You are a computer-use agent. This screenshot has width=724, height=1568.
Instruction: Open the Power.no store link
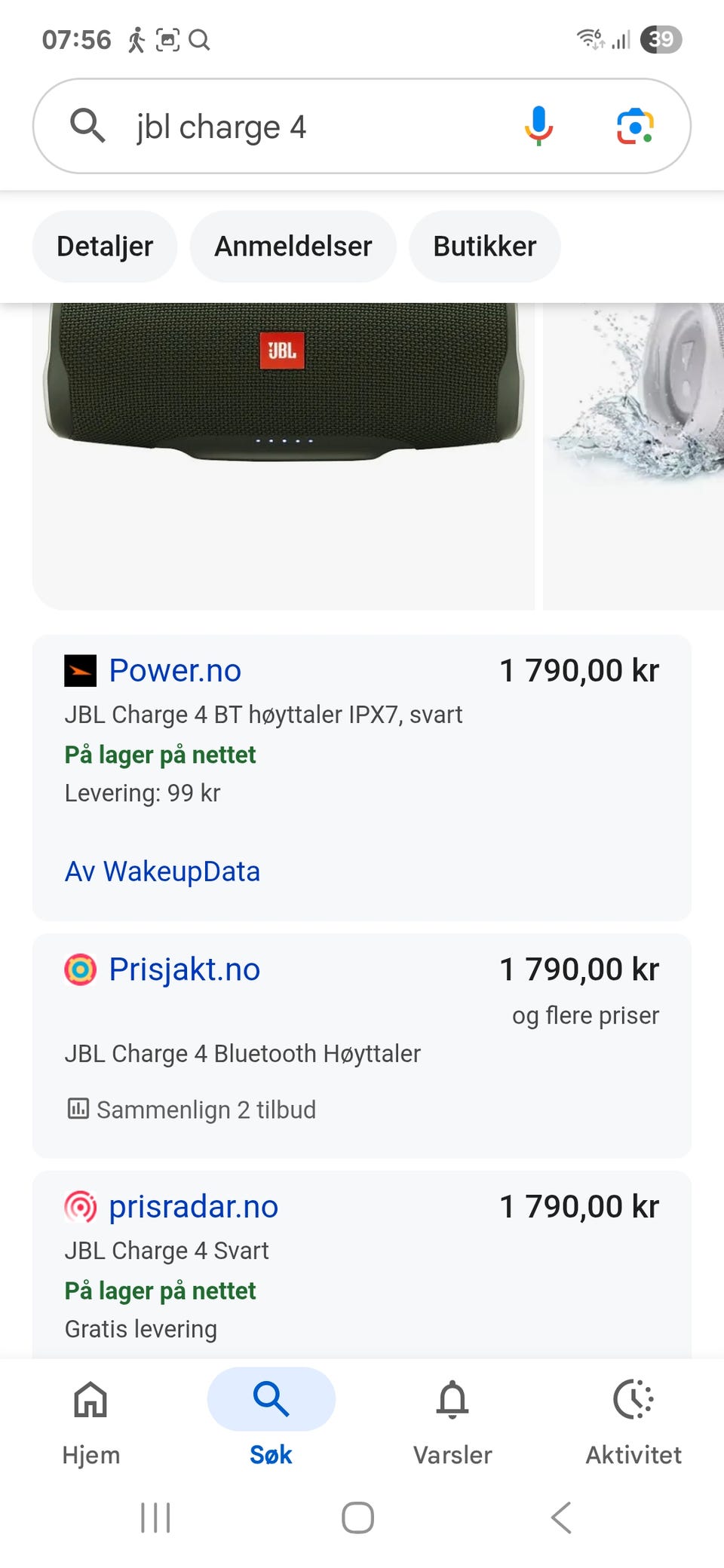click(x=175, y=670)
